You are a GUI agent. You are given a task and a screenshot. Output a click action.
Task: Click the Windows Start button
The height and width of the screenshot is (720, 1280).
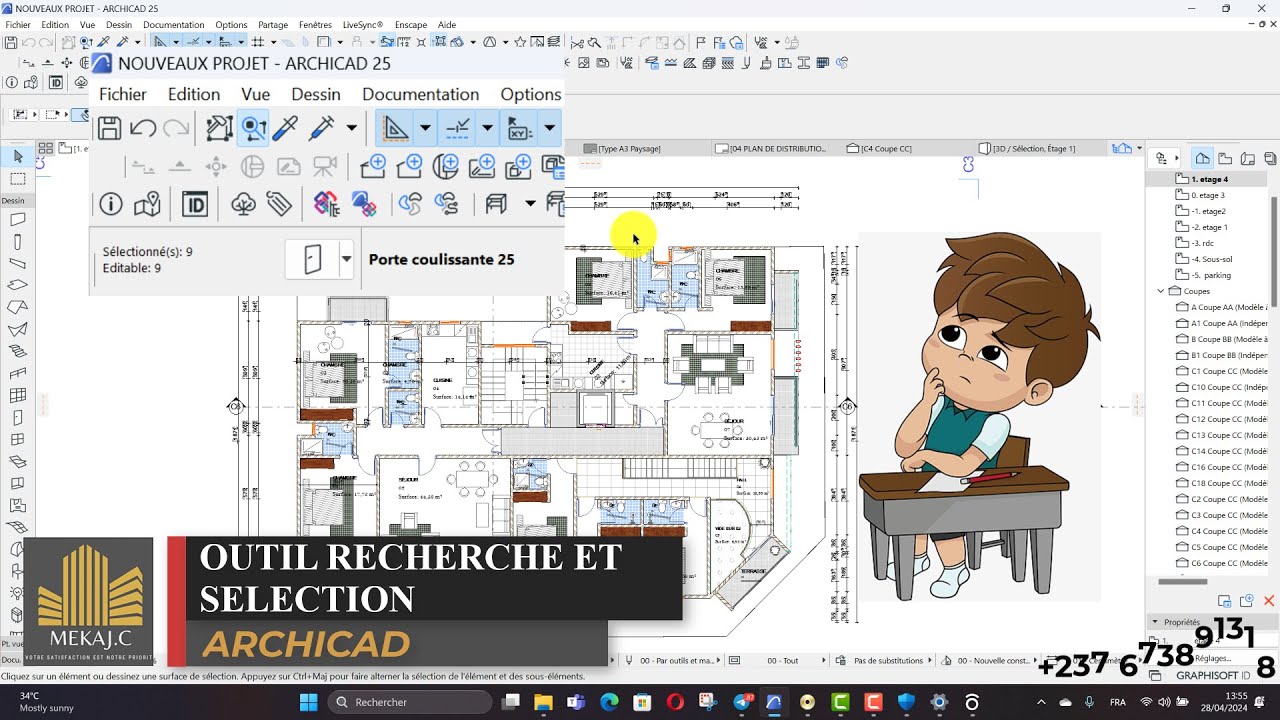(306, 702)
